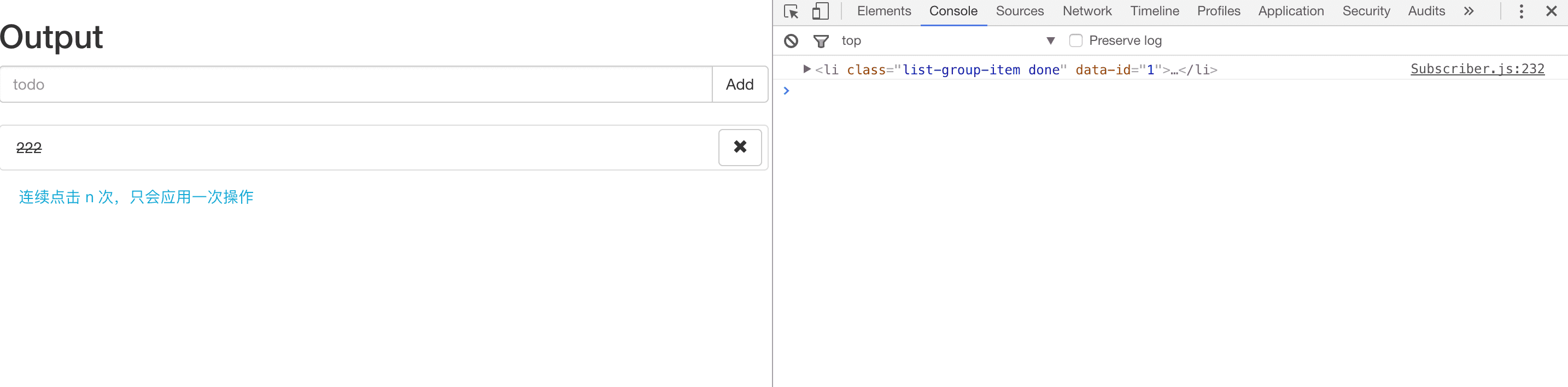Show more DevTools tabs chevron
This screenshot has height=387, width=1568.
(1469, 11)
